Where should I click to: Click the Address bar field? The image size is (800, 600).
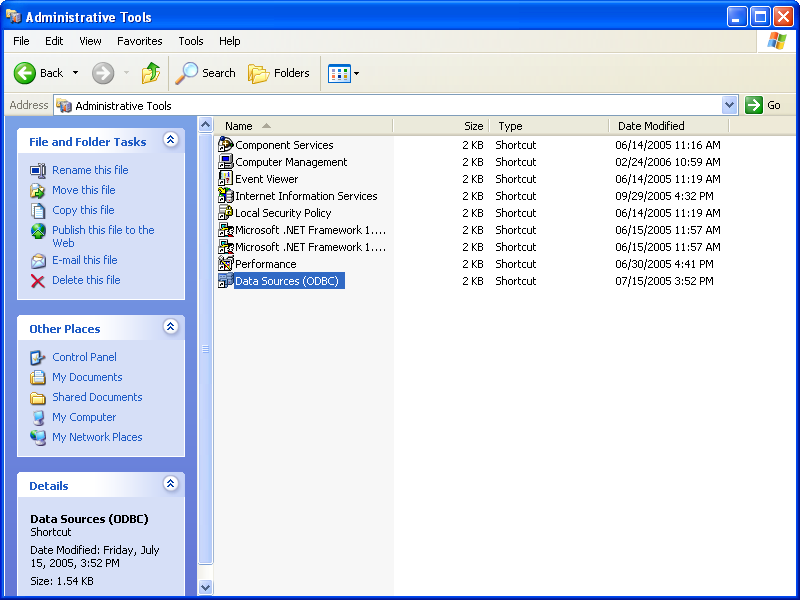click(x=388, y=106)
